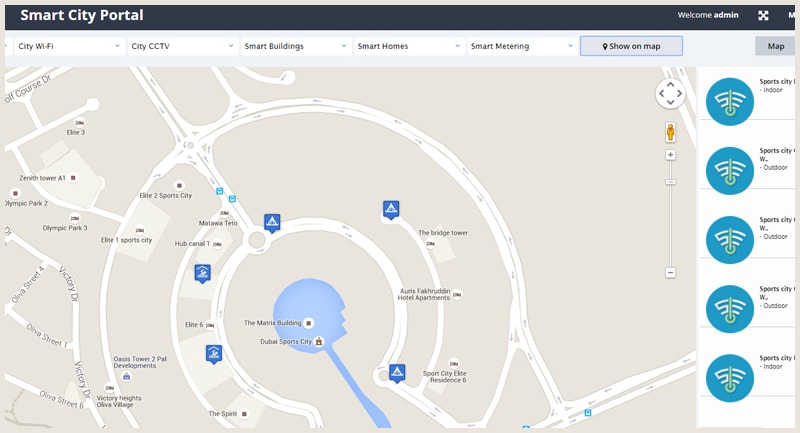Expand the Smart Homes dropdown

coord(409,46)
